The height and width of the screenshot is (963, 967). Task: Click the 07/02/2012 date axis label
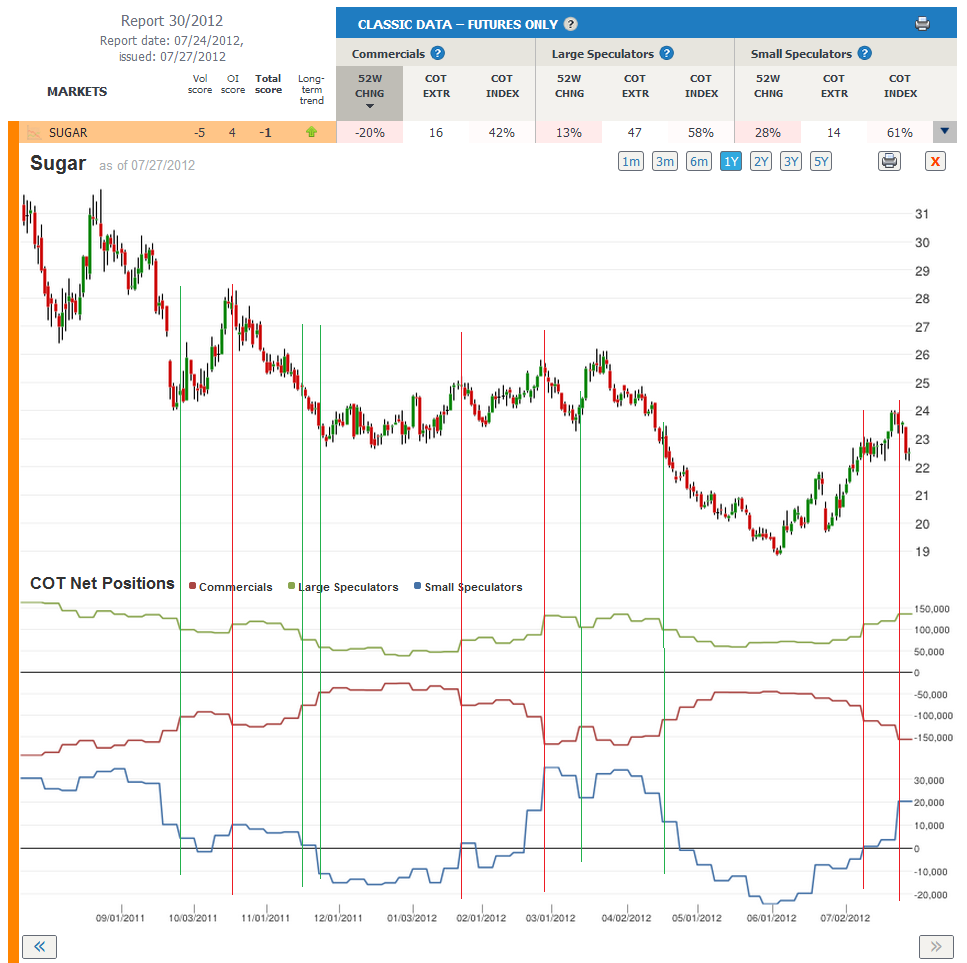[x=845, y=918]
